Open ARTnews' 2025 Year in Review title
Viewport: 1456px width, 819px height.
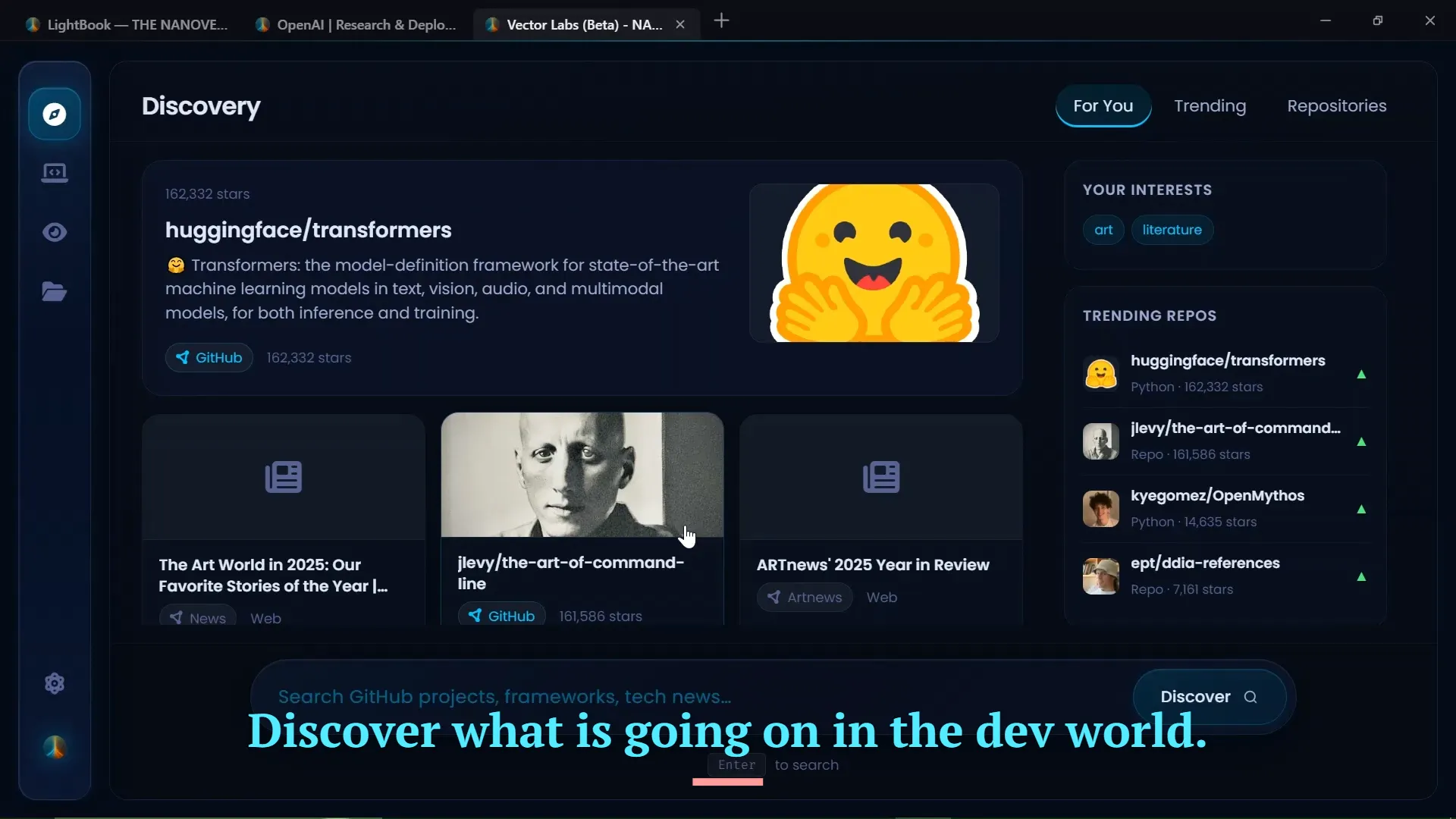(873, 565)
